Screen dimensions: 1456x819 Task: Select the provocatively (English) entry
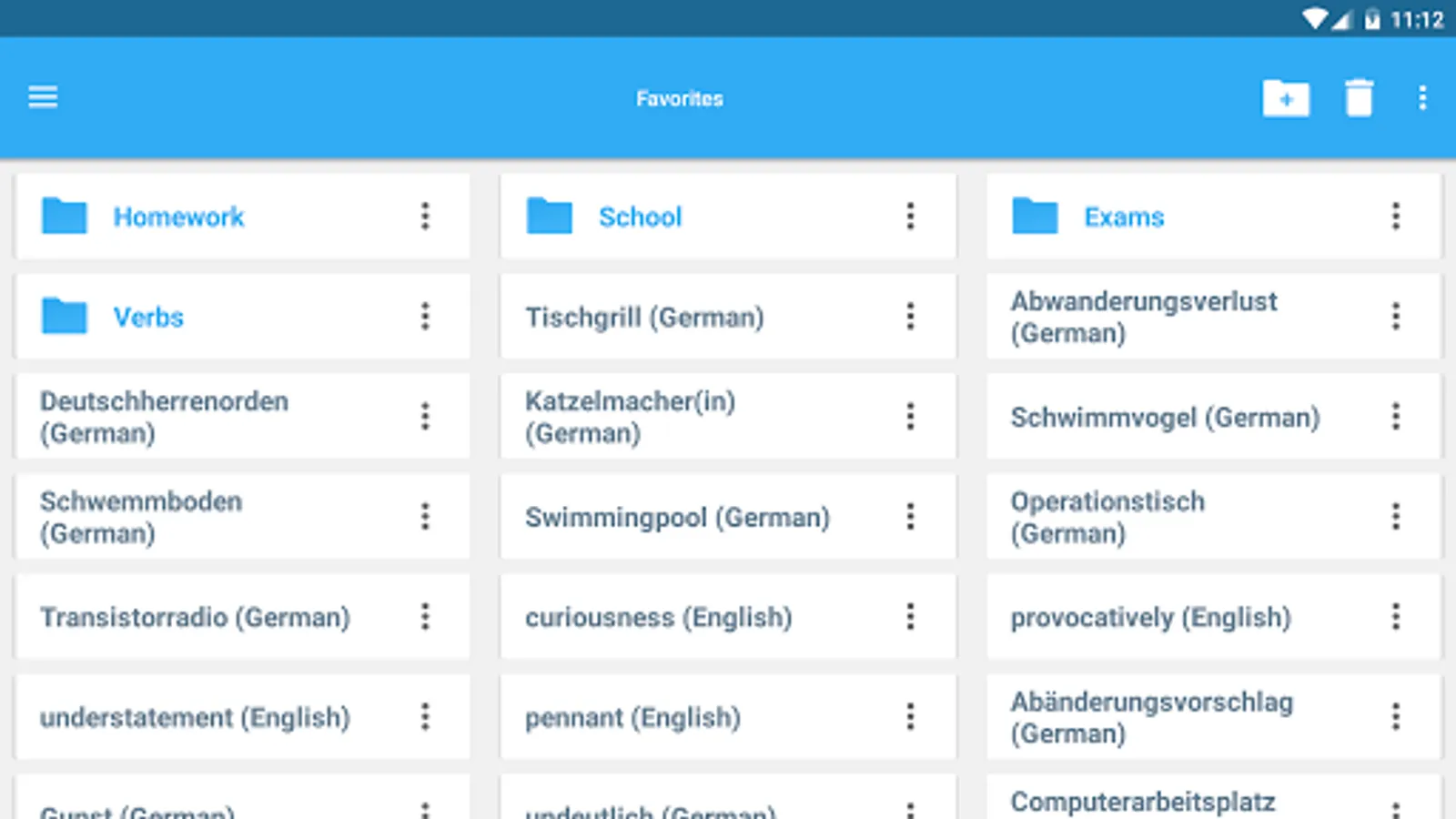coord(1214,617)
